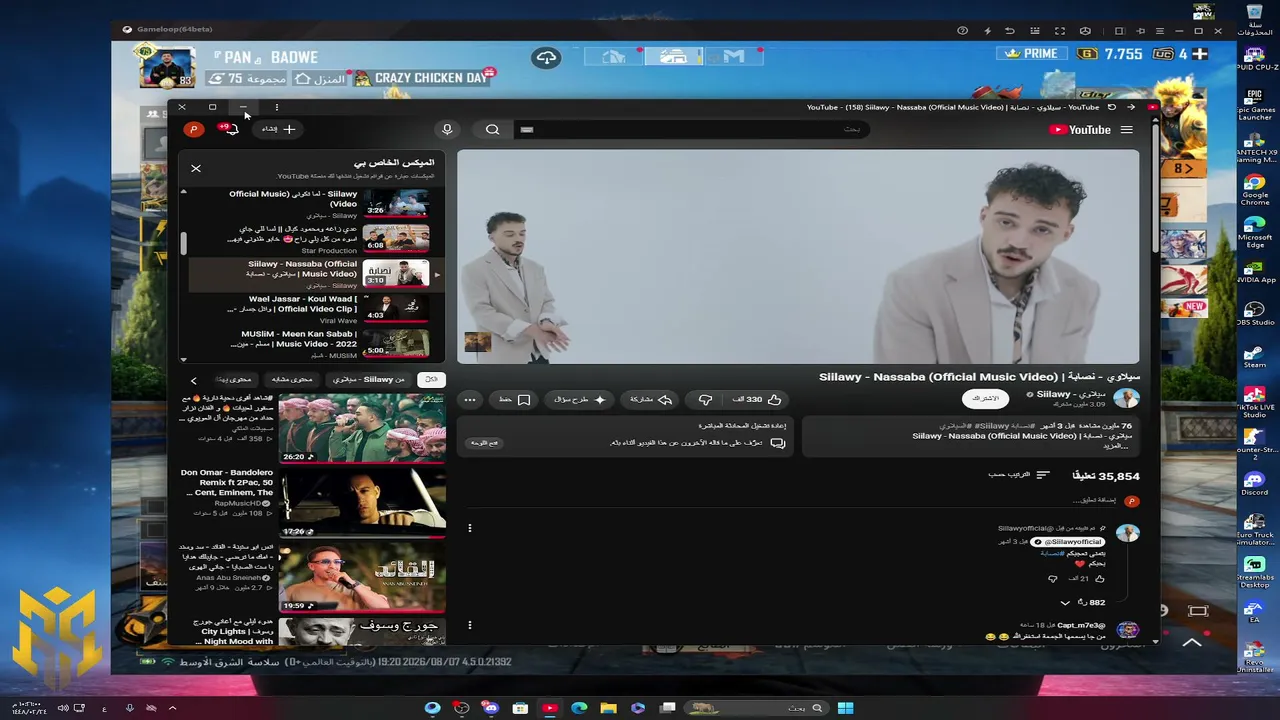Open the YouTube hamburger guide menu

pyautogui.click(x=1126, y=129)
